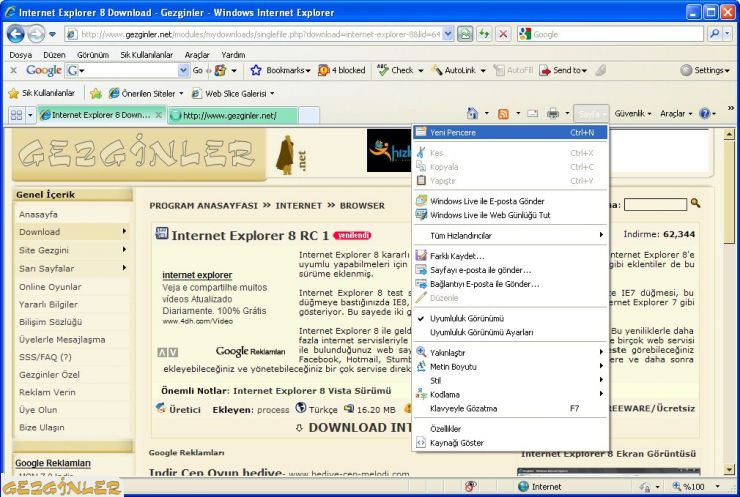Click the site search magnifier icon
Viewport: 740px width, 497px height.
[695, 203]
